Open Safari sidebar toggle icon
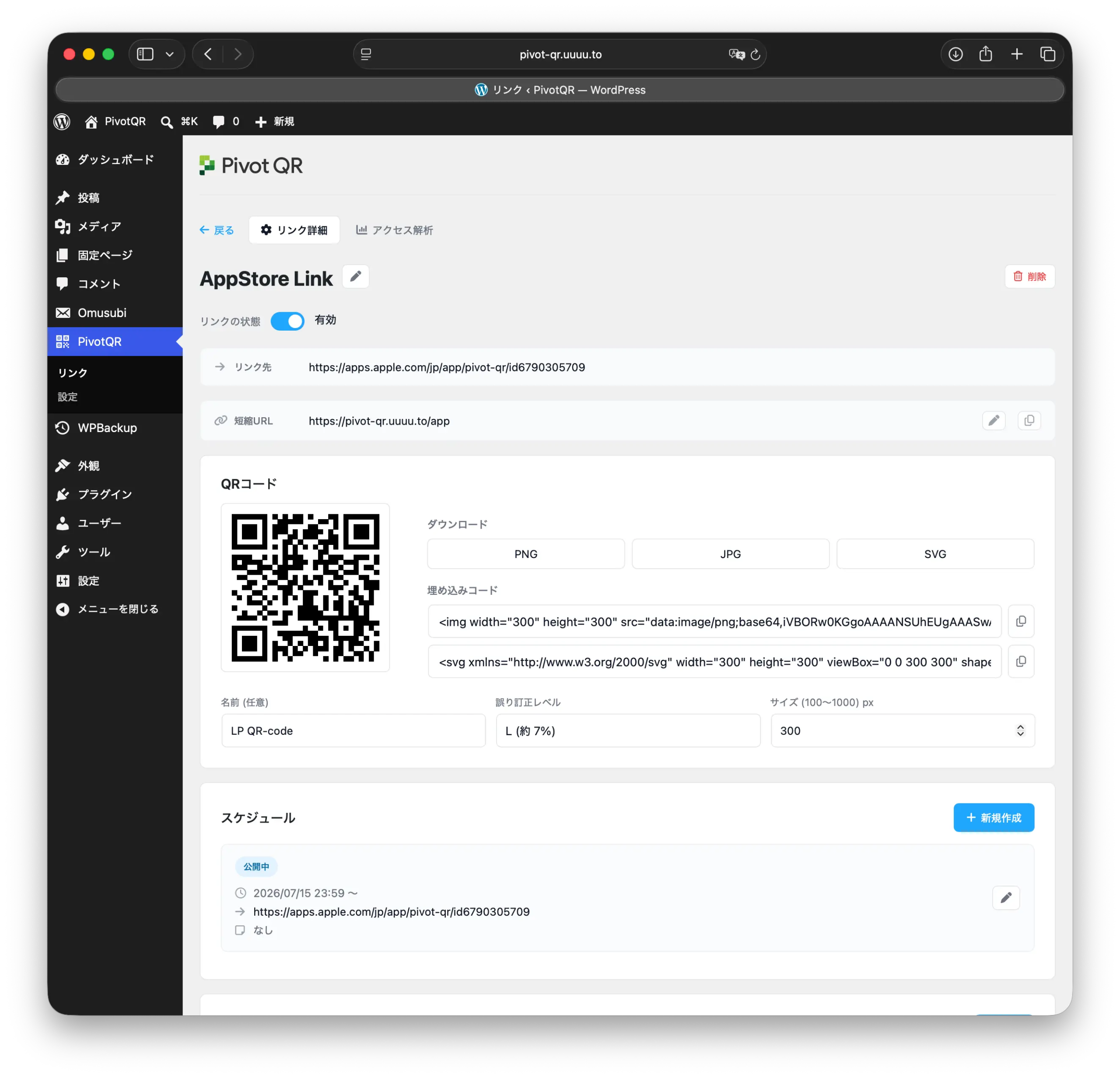 point(145,54)
